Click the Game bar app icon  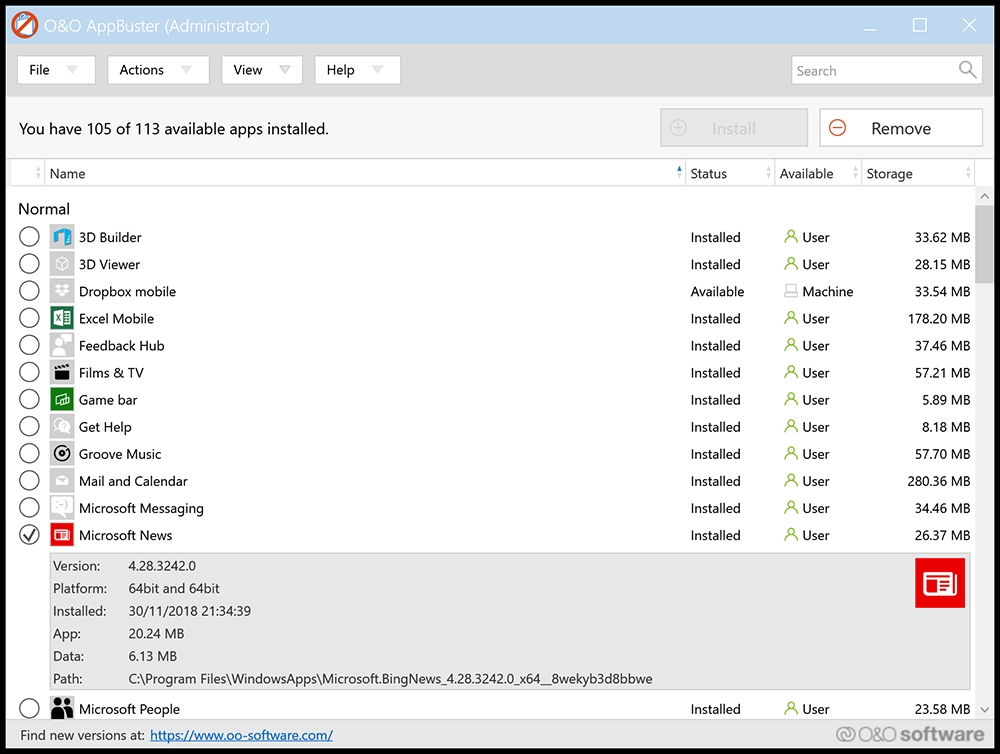click(62, 400)
